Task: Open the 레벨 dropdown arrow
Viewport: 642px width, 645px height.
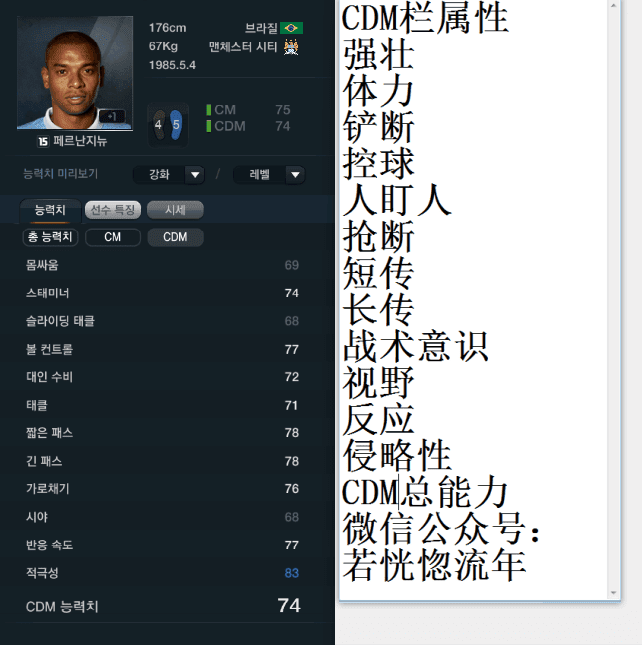Action: 295,175
